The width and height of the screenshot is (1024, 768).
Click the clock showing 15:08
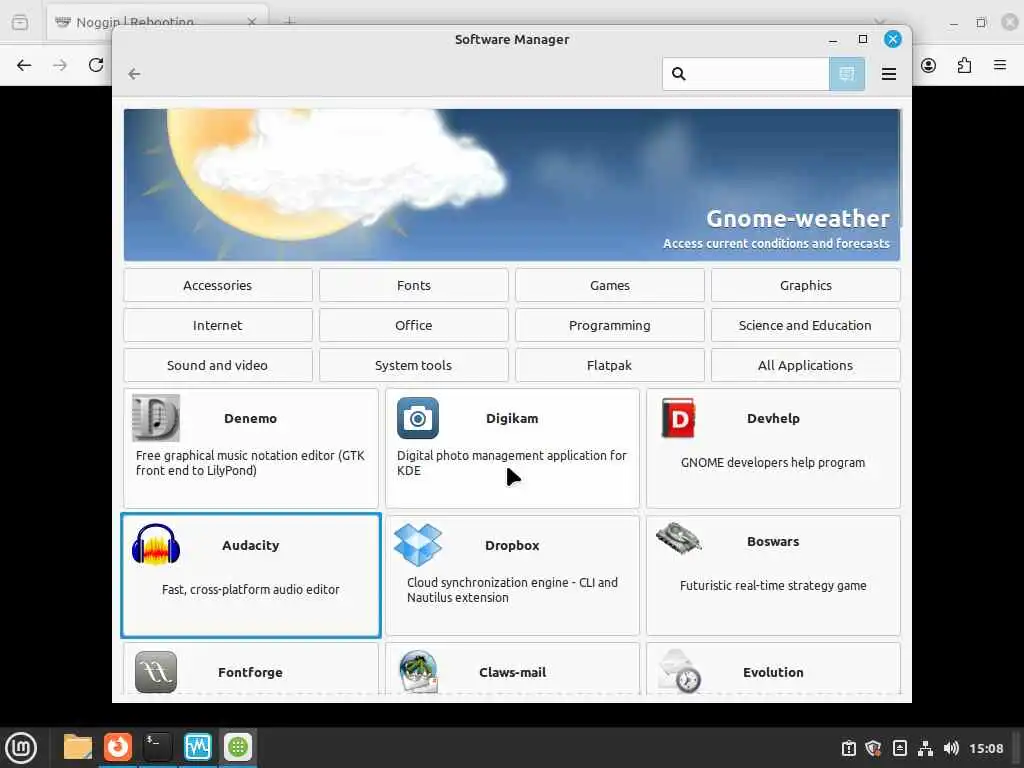986,748
